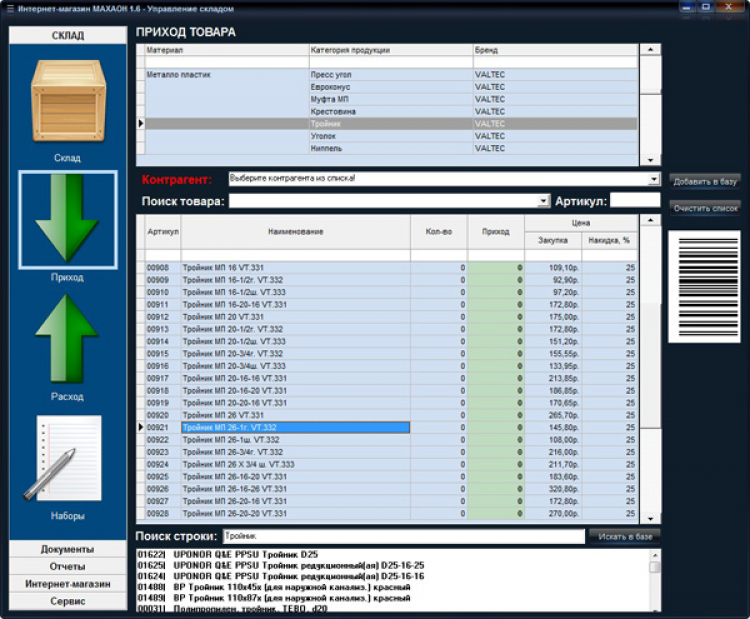750x619 pixels.
Task: Click the Накидка, % column header
Action: 609,240
